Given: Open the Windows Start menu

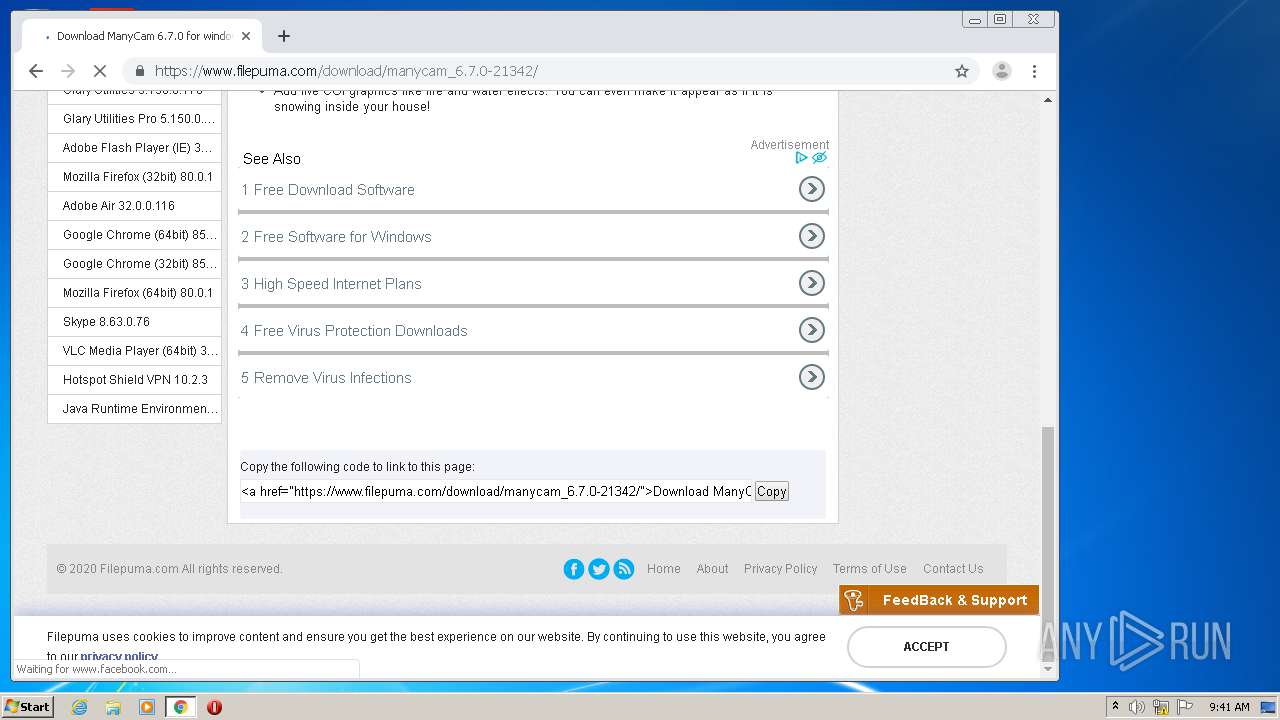Looking at the screenshot, I should (27, 706).
